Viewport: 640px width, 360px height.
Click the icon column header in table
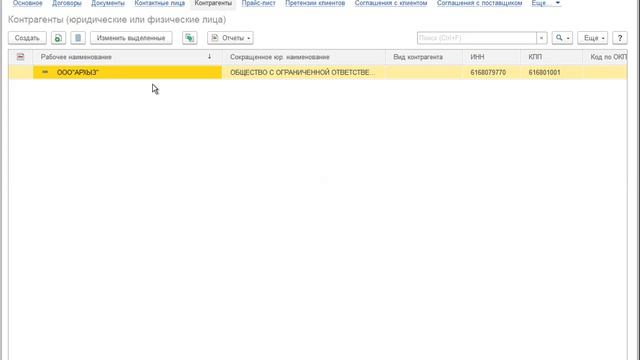pyautogui.click(x=20, y=57)
